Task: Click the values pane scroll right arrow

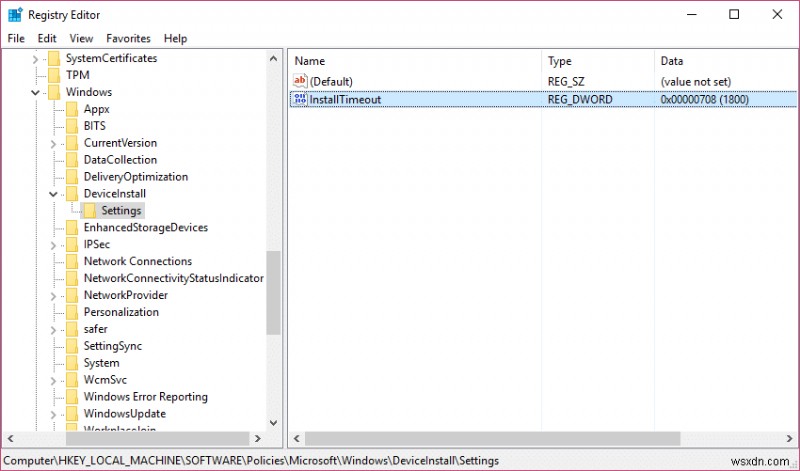Action: click(789, 438)
